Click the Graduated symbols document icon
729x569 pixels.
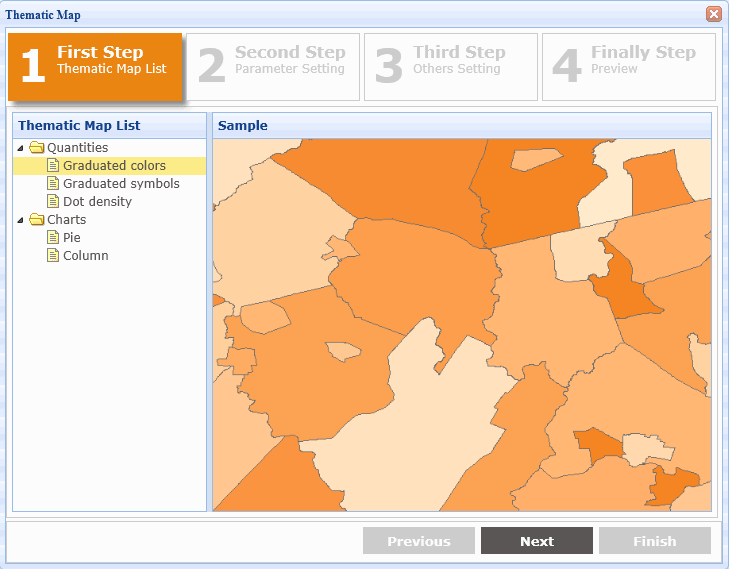53,184
